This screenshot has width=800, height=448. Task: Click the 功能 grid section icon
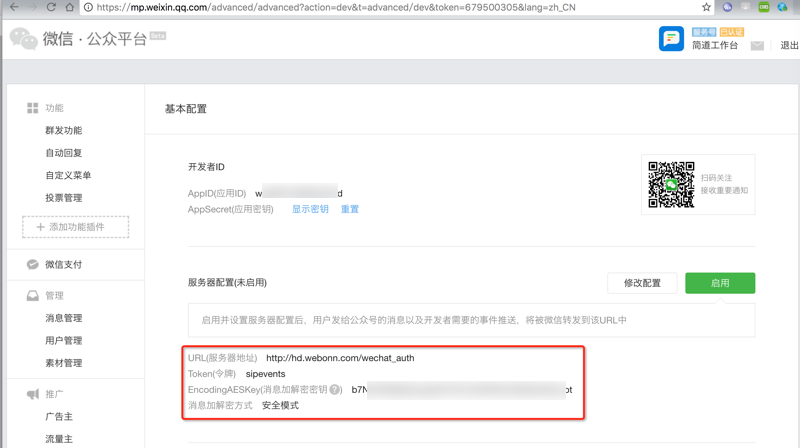pyautogui.click(x=33, y=108)
